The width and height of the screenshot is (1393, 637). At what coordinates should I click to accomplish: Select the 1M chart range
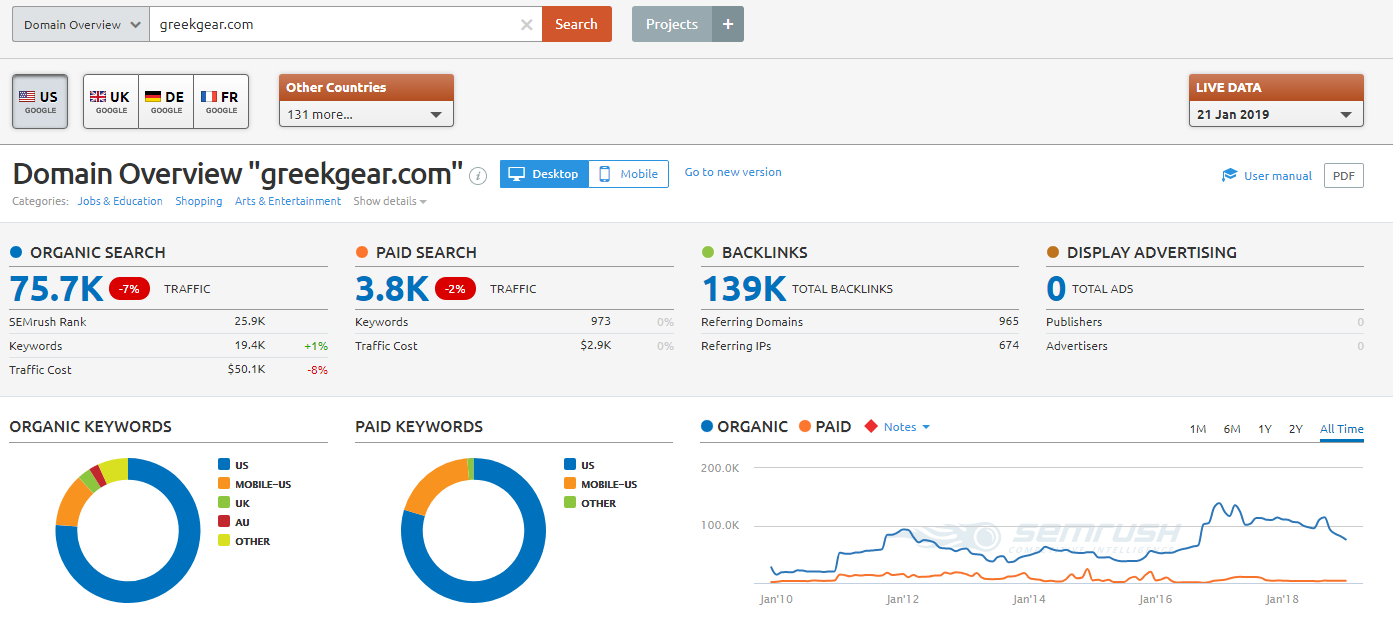tap(1198, 429)
